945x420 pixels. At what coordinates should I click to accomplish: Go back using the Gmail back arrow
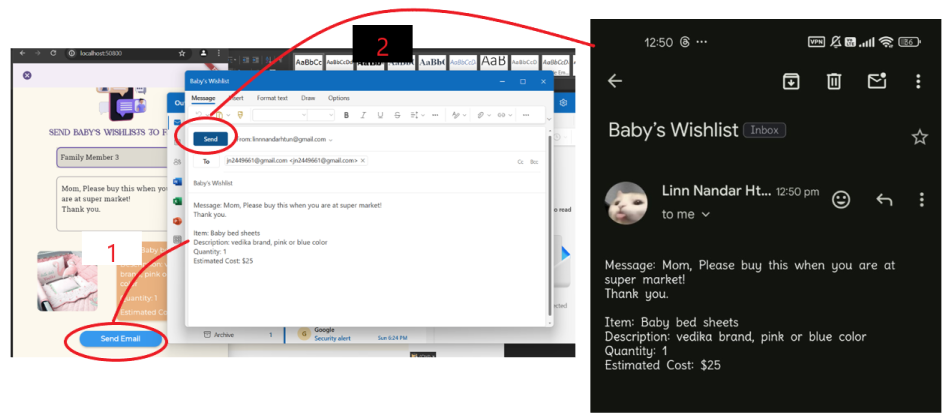click(615, 82)
